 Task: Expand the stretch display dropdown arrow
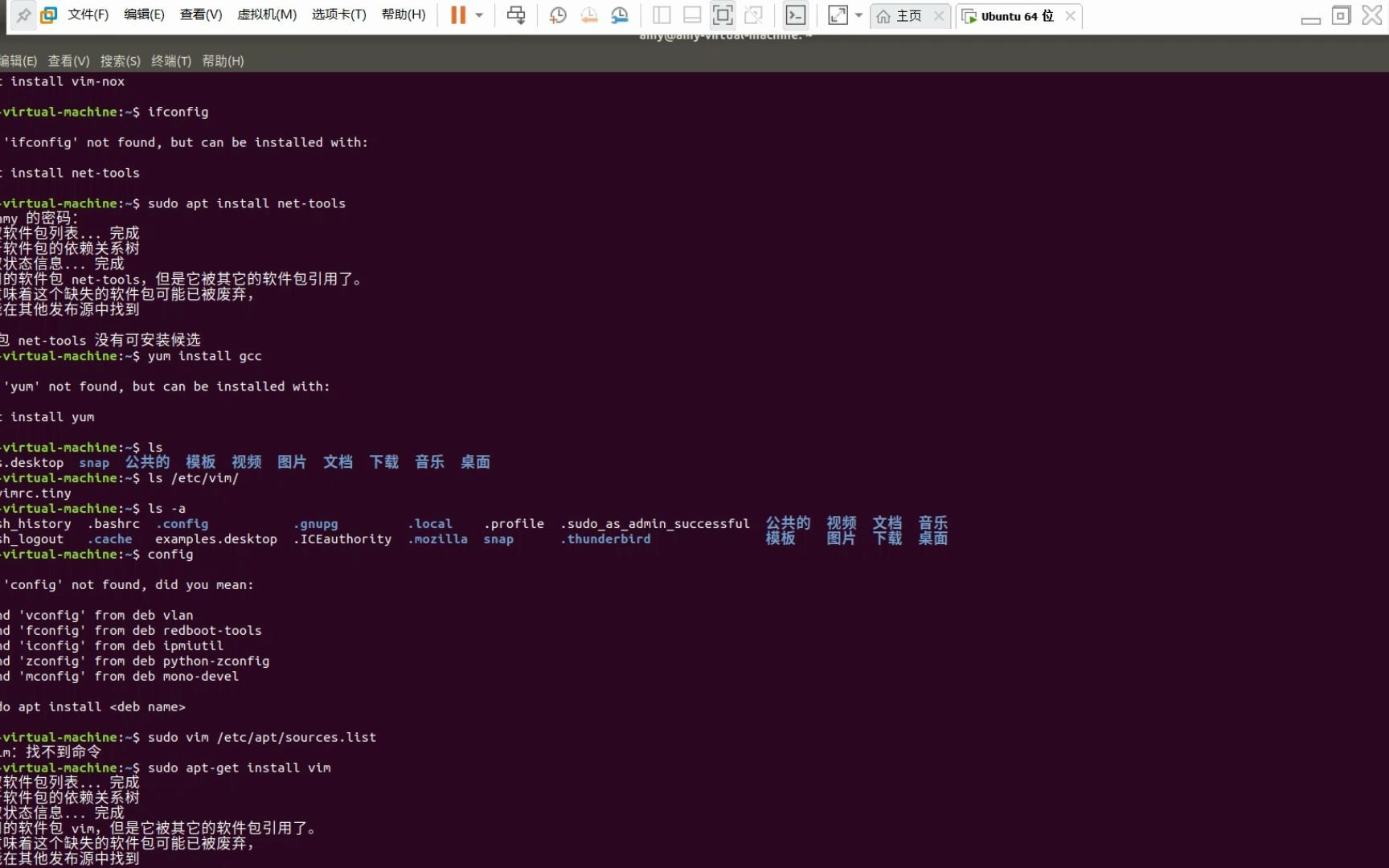pos(858,15)
